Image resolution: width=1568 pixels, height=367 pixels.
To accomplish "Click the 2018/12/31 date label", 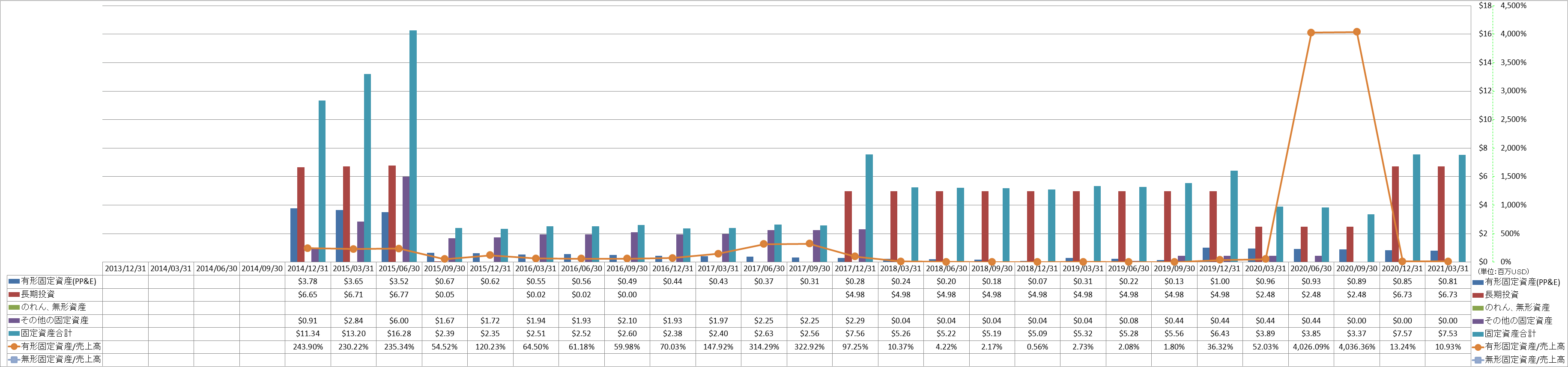I will (1038, 269).
